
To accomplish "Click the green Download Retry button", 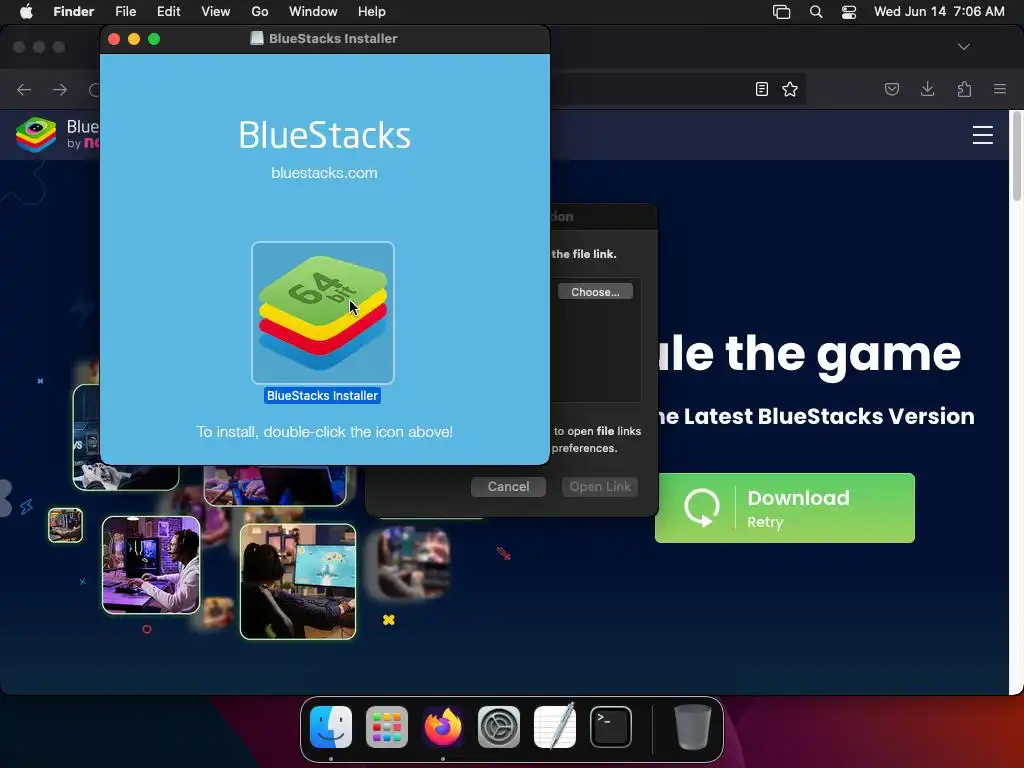I will (x=784, y=508).
